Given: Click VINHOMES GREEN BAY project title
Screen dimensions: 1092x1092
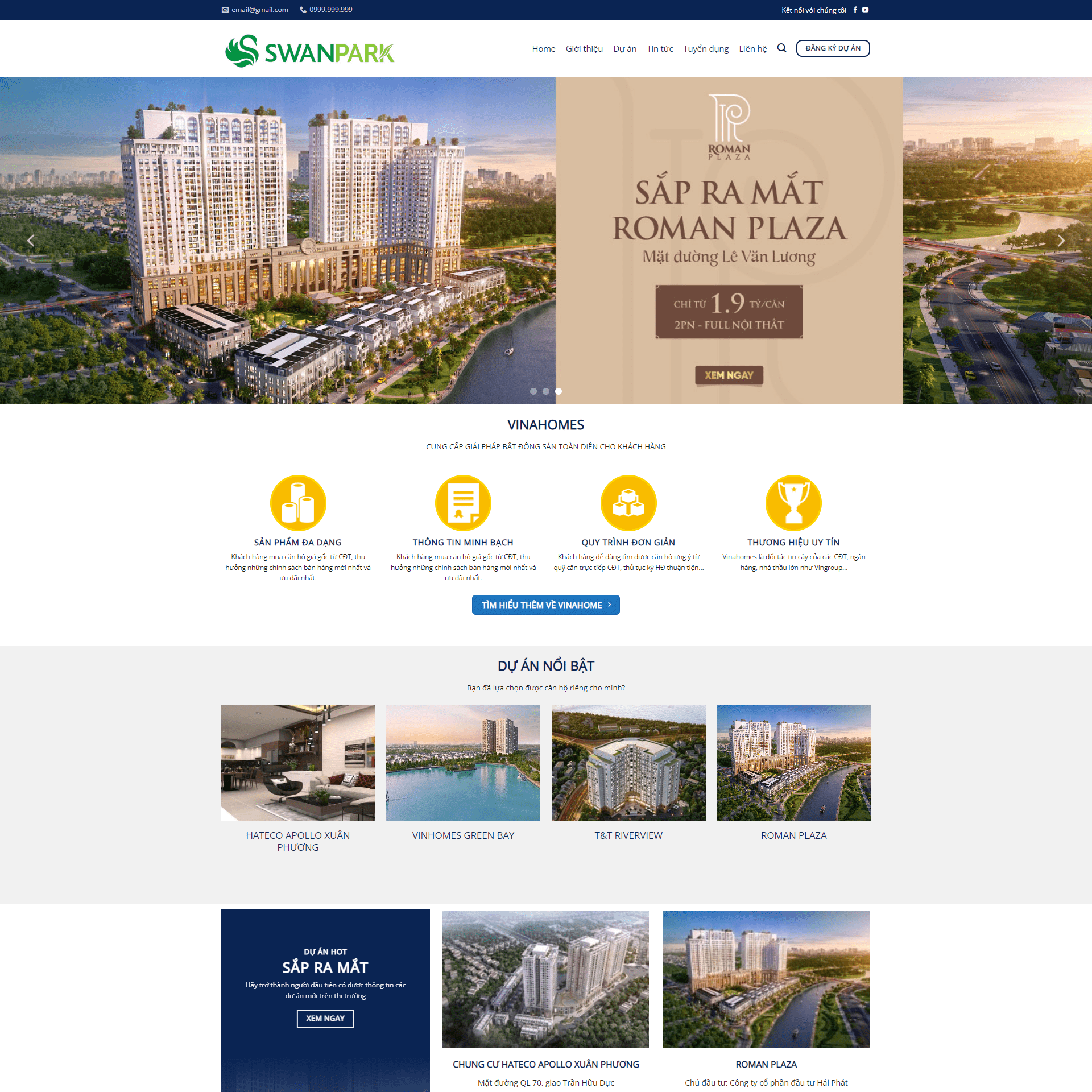Looking at the screenshot, I should tap(463, 835).
